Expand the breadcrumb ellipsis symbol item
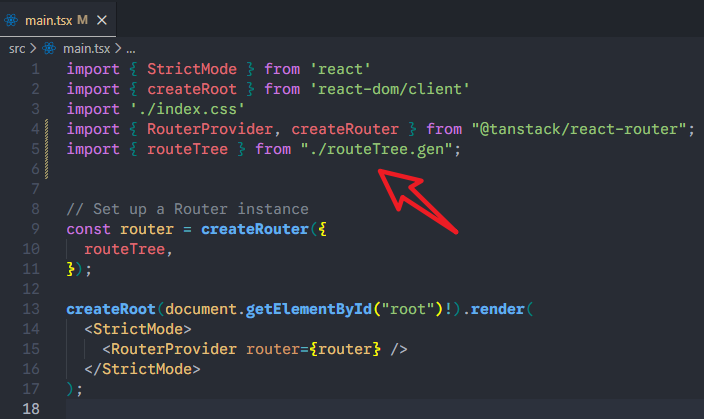 pyautogui.click(x=130, y=47)
